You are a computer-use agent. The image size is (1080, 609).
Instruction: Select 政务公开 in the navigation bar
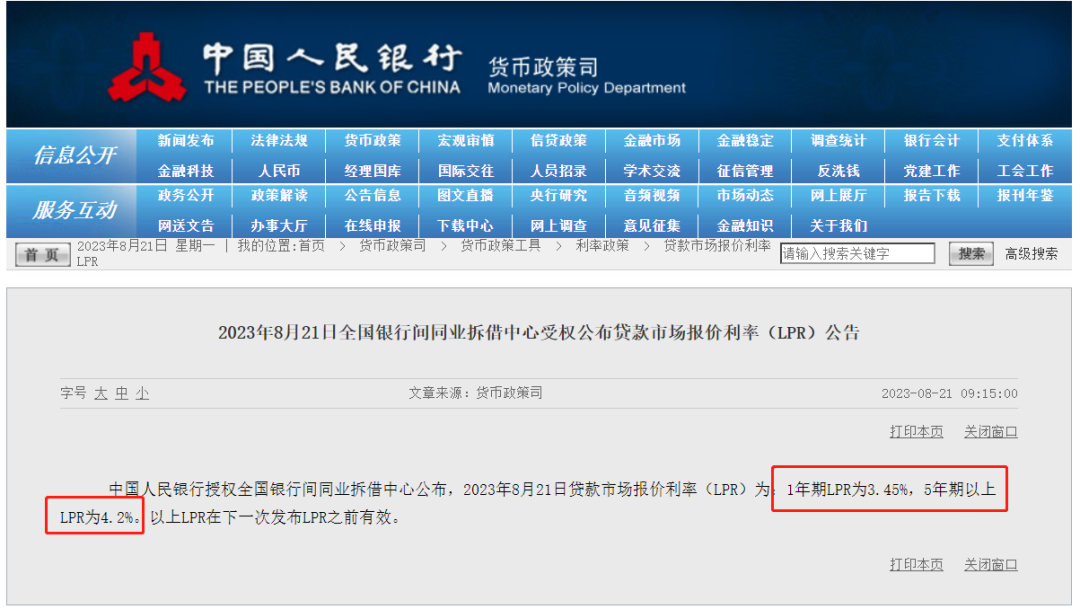[186, 197]
